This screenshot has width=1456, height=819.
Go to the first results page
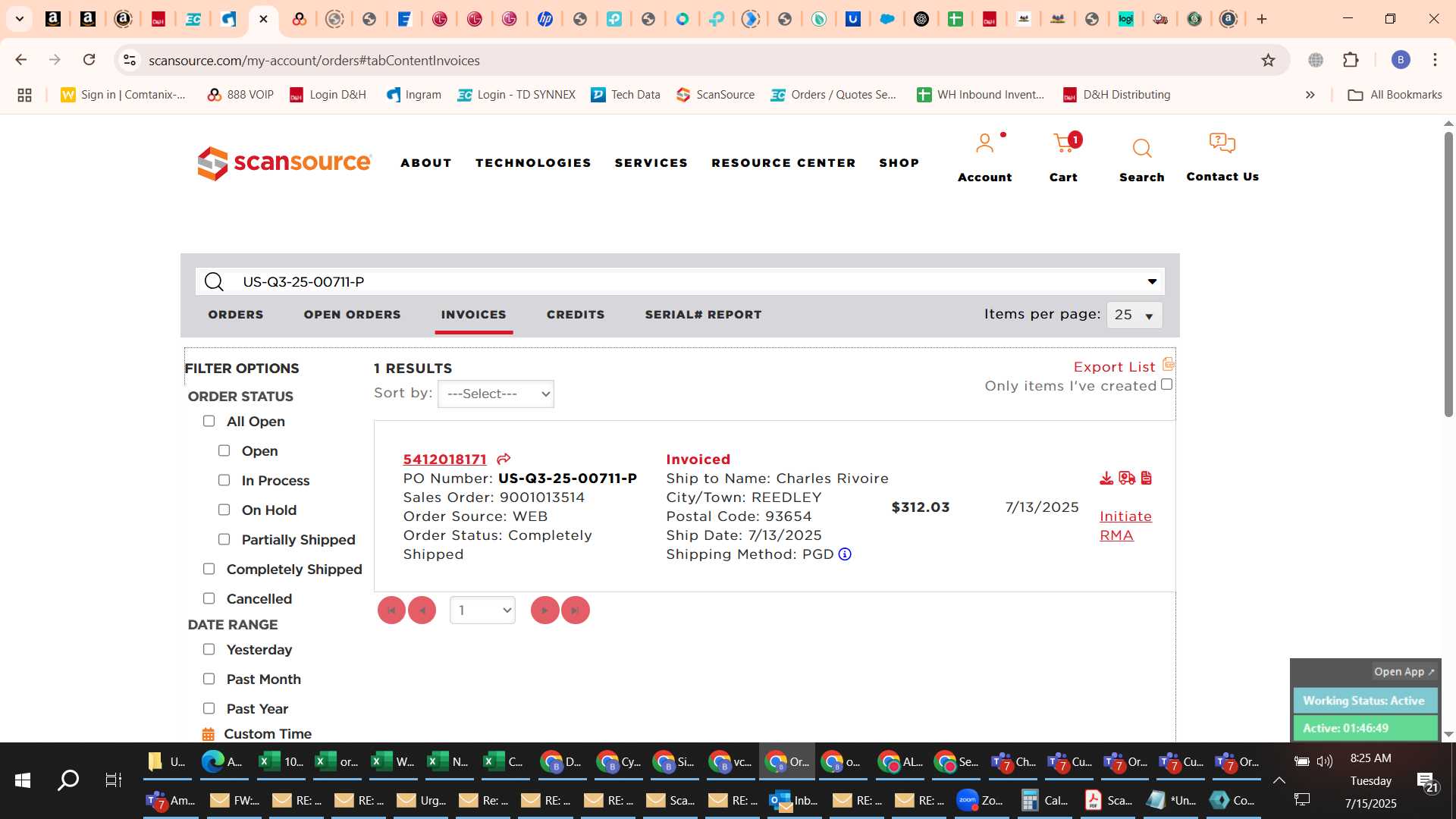point(391,610)
